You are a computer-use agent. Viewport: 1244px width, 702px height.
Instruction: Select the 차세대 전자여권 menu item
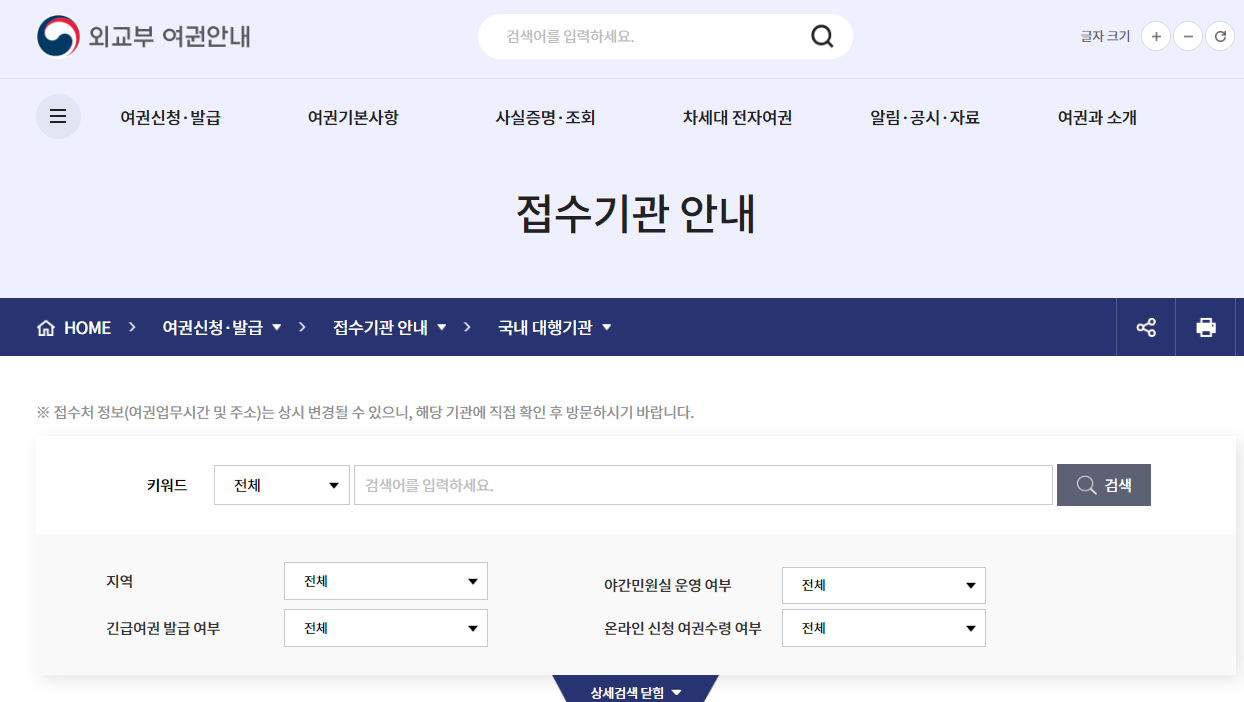[735, 117]
